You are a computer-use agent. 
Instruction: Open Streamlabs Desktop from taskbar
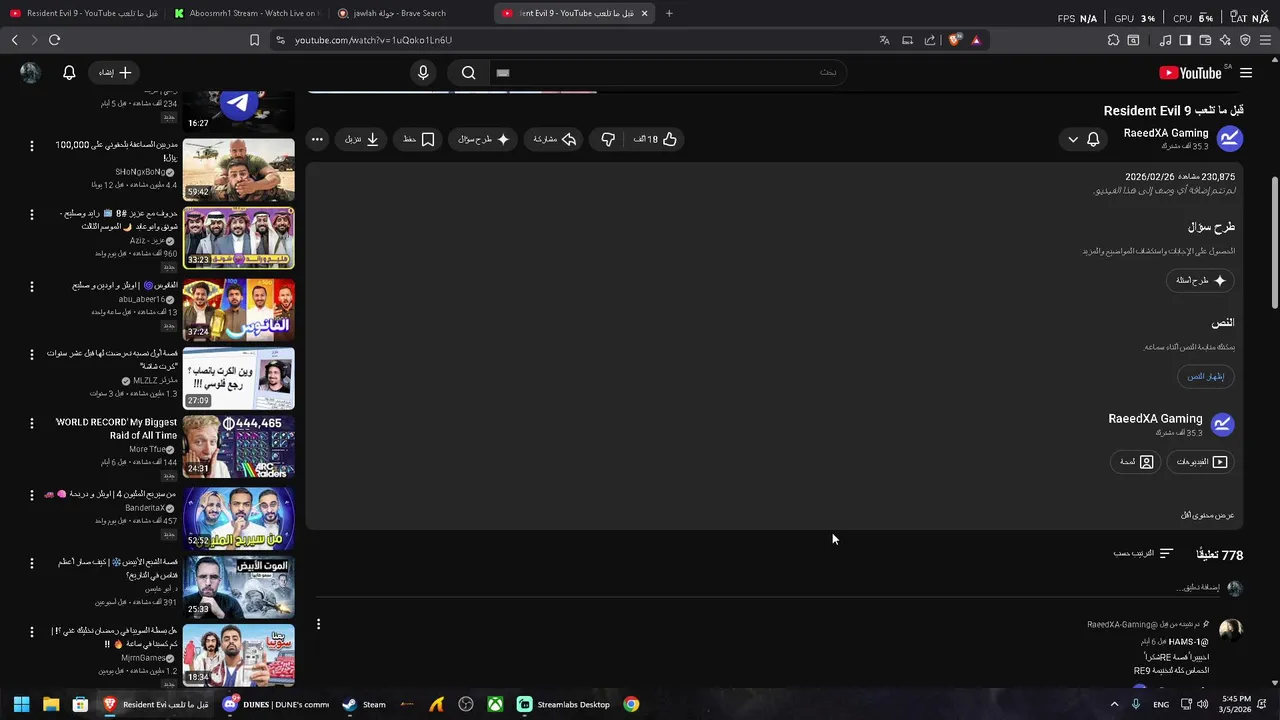[x=564, y=704]
